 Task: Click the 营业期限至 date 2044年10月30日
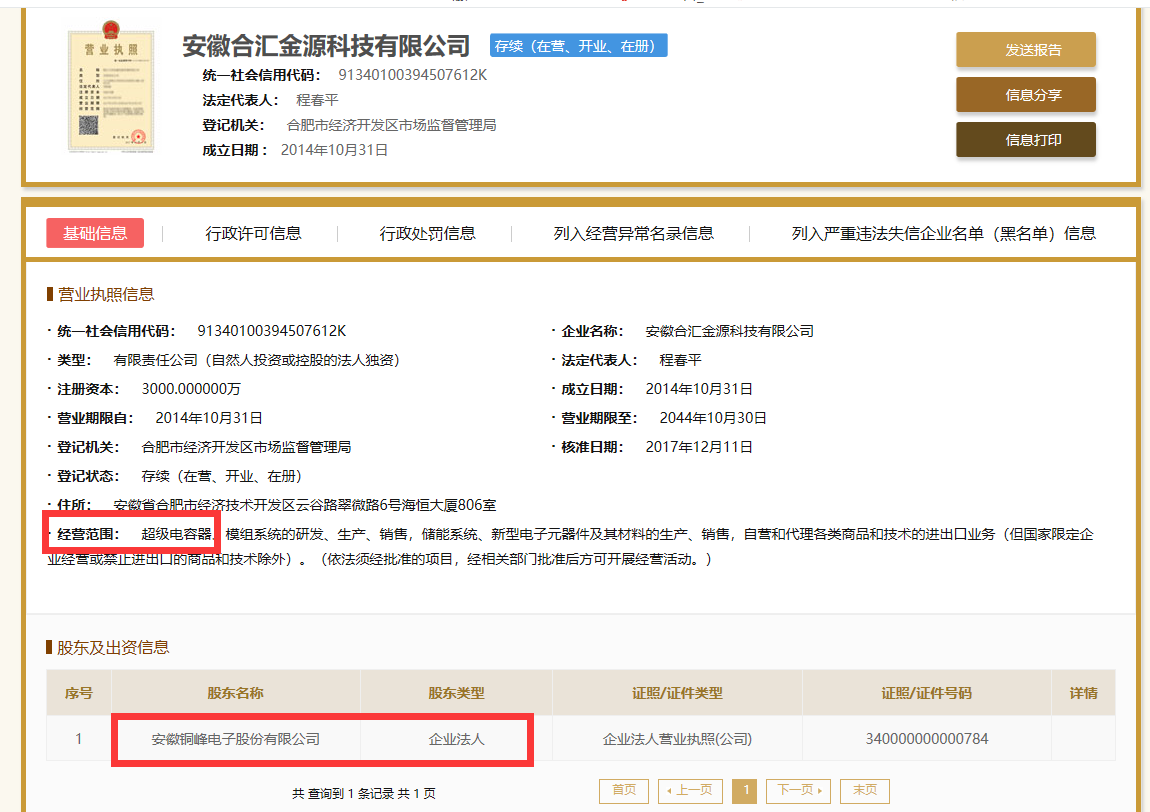pos(713,418)
